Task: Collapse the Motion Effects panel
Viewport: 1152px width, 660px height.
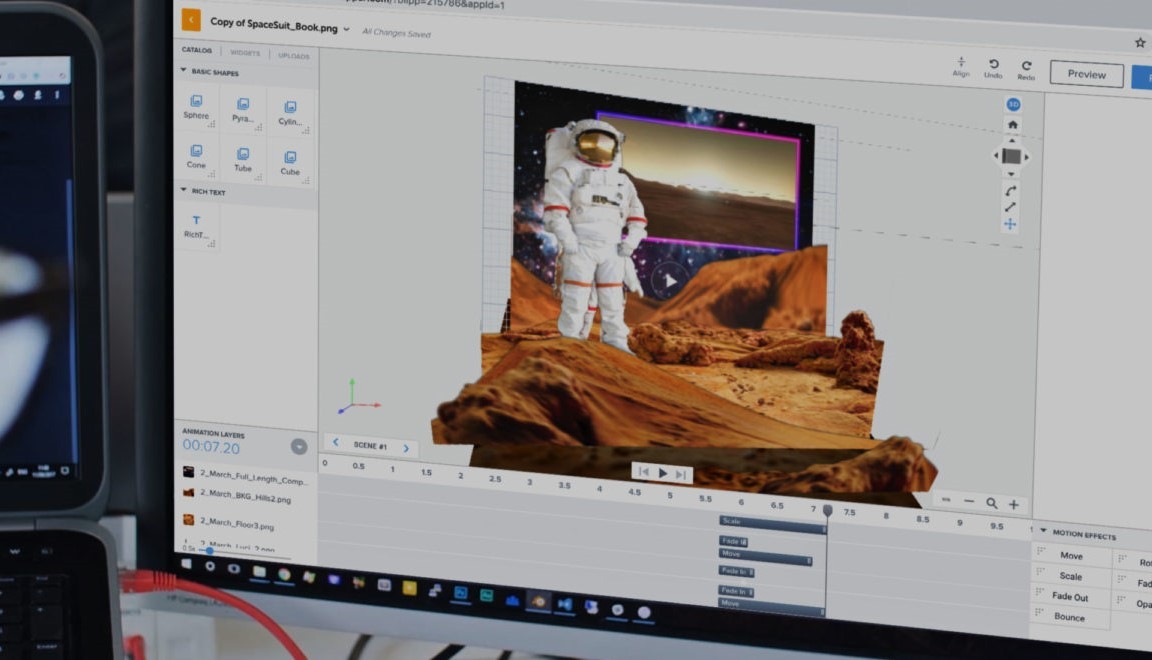Action: 1043,531
